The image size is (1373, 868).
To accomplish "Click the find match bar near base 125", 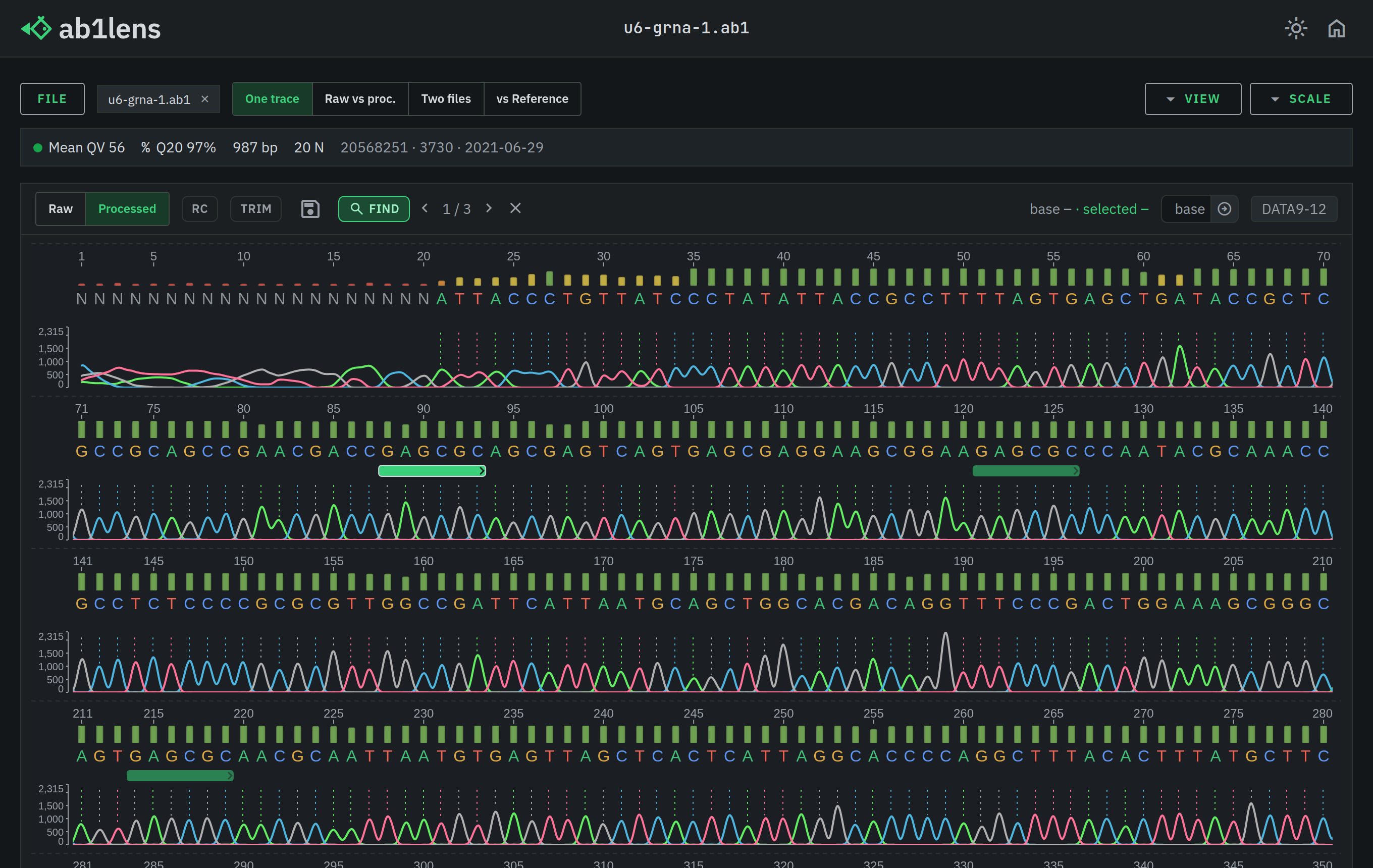I will 1026,471.
